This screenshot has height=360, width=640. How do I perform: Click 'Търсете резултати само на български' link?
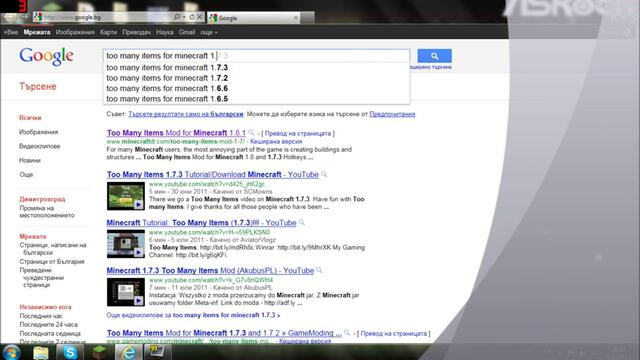pyautogui.click(x=186, y=114)
